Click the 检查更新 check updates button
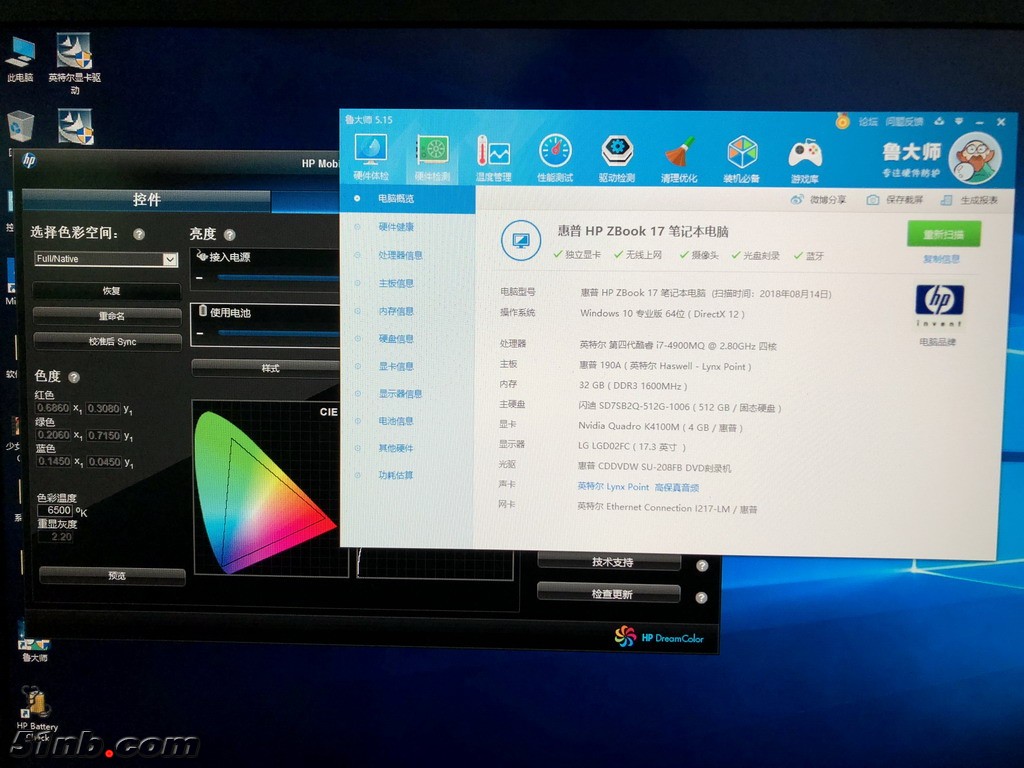 pyautogui.click(x=610, y=594)
